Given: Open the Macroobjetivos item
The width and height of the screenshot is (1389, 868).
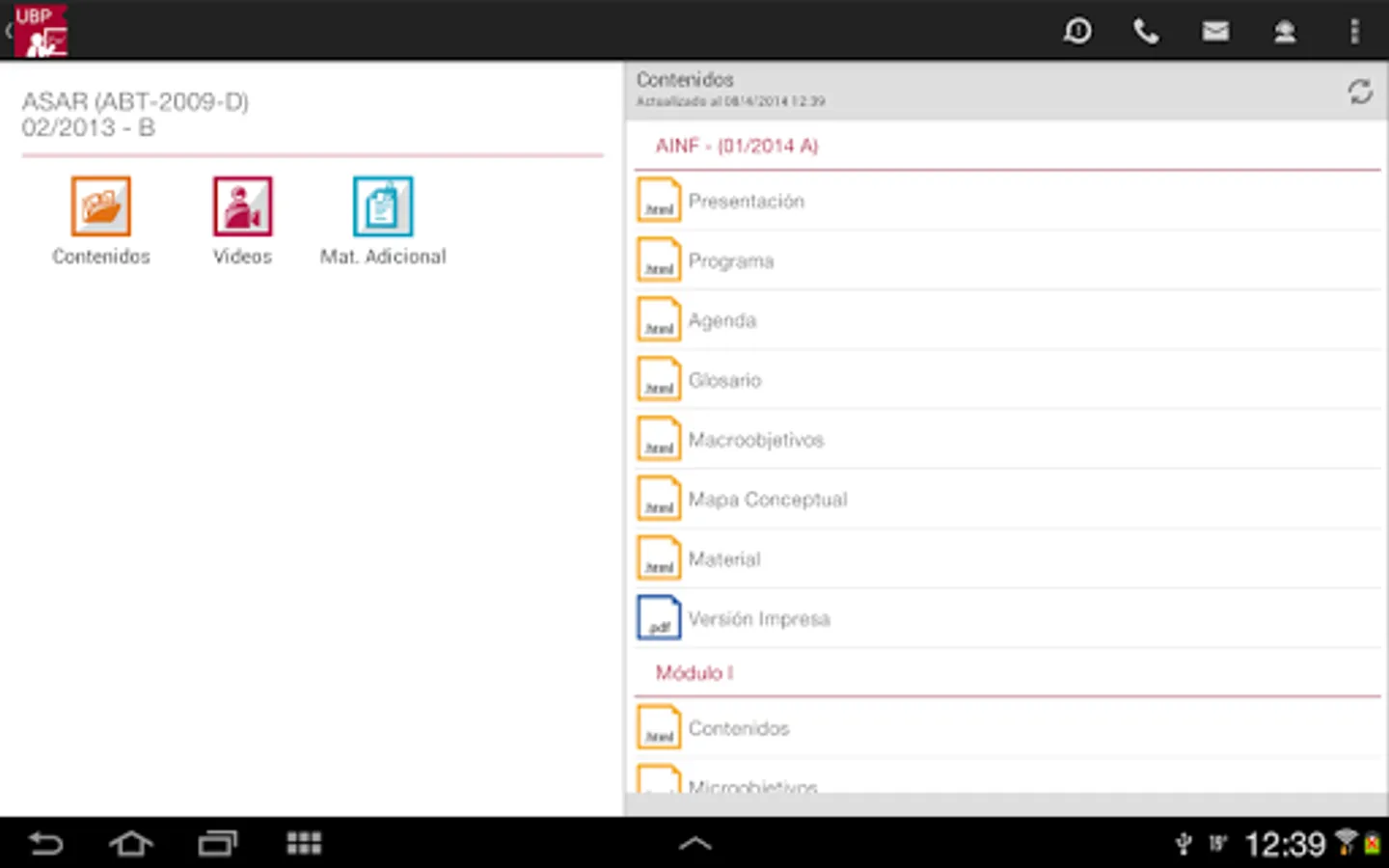Looking at the screenshot, I should click(x=1008, y=440).
